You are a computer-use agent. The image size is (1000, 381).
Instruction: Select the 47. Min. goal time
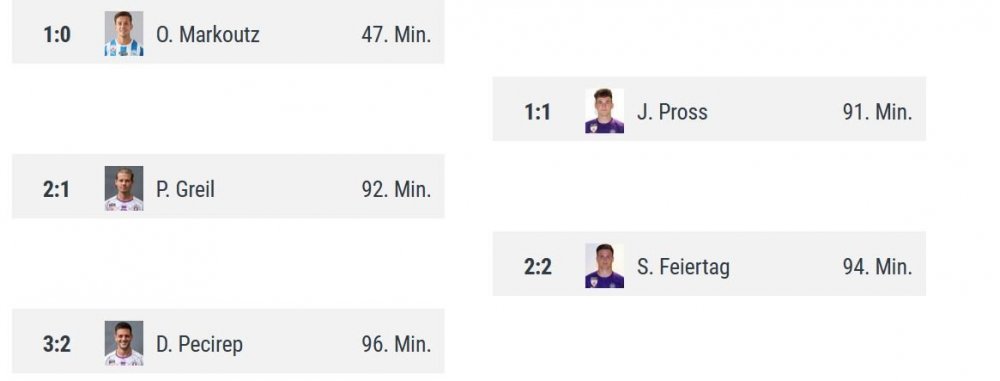pyautogui.click(x=396, y=34)
